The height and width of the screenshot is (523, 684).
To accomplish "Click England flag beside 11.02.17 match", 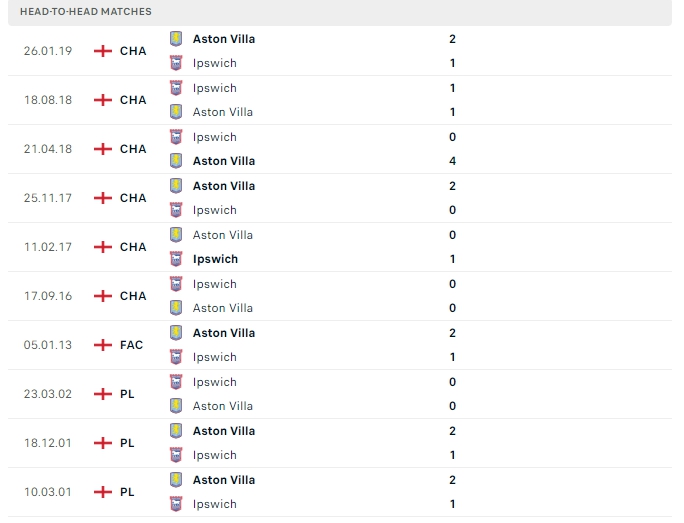I will click(103, 247).
